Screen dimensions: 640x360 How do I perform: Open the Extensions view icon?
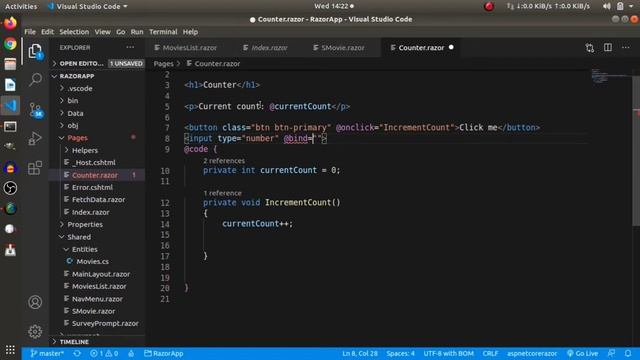click(x=35, y=167)
